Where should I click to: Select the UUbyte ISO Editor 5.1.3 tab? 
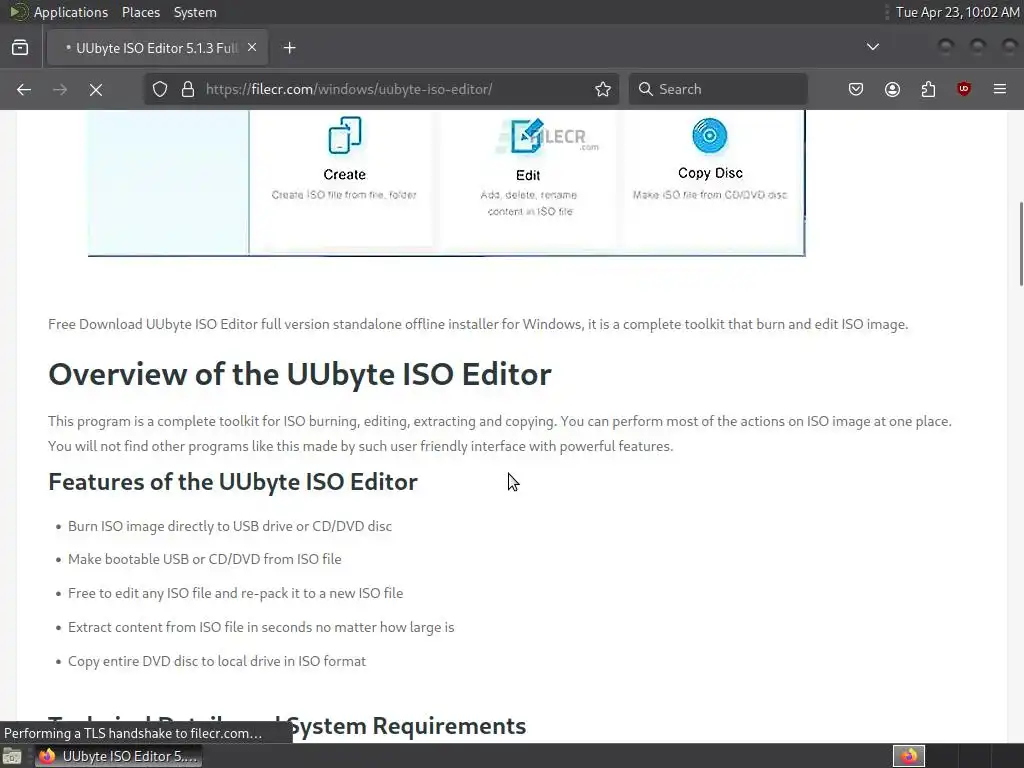[157, 48]
